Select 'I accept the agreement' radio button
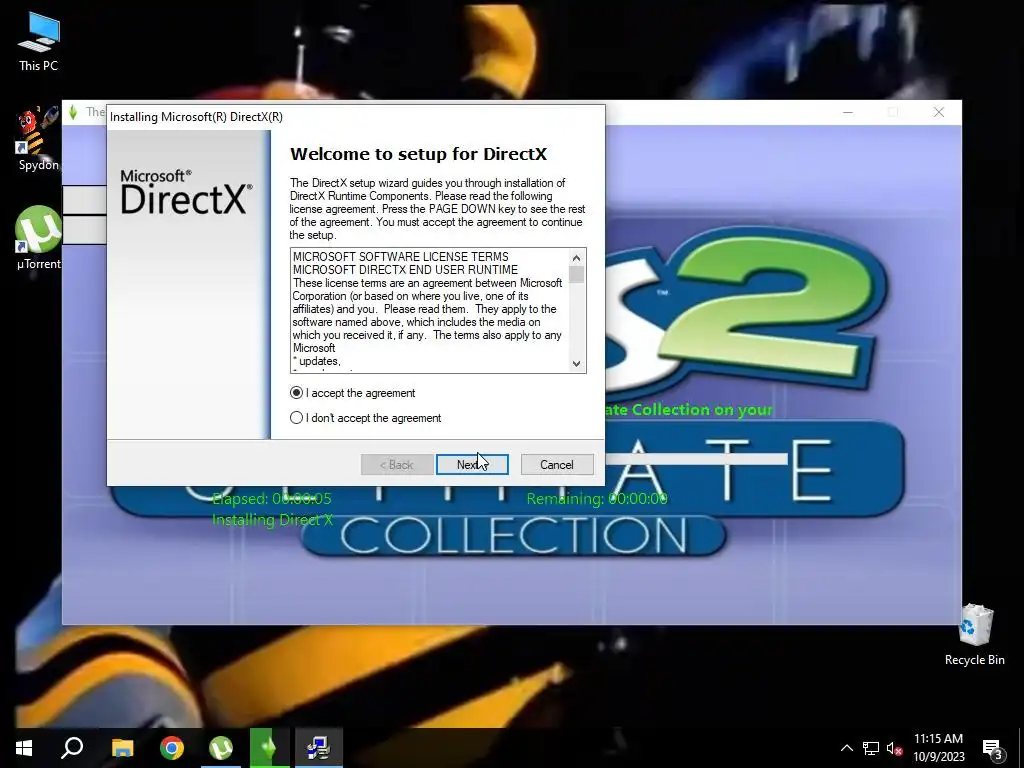Screen dimensions: 1024x768 coord(296,392)
